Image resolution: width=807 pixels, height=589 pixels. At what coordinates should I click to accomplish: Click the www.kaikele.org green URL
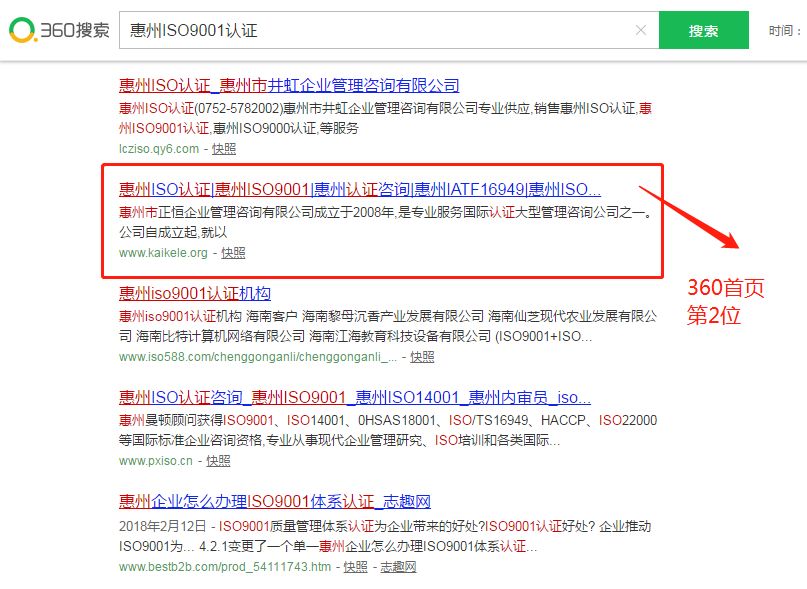(x=164, y=253)
